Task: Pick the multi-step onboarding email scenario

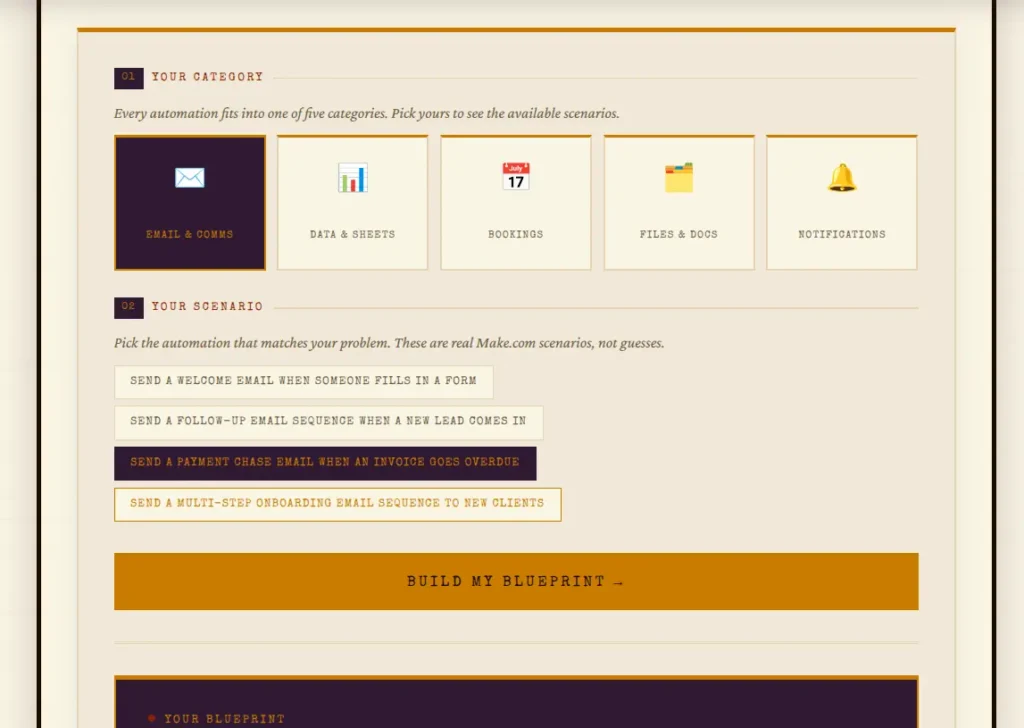Action: 337,504
